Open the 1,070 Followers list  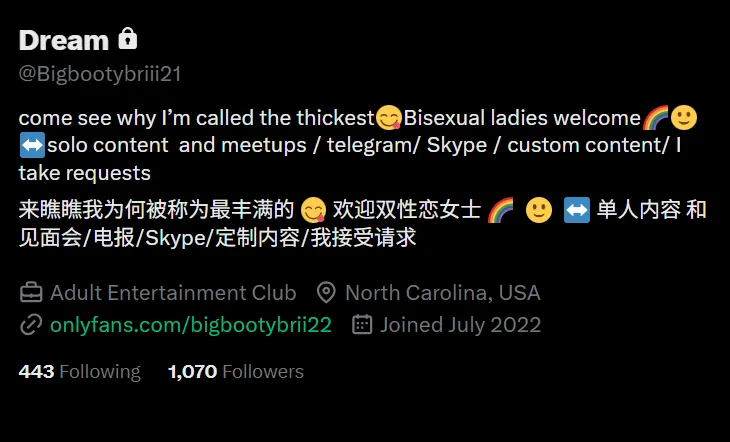click(x=236, y=372)
